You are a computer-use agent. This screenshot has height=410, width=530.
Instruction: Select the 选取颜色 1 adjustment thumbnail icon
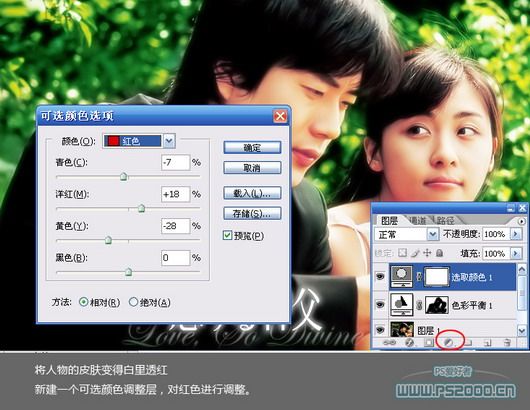(401, 276)
